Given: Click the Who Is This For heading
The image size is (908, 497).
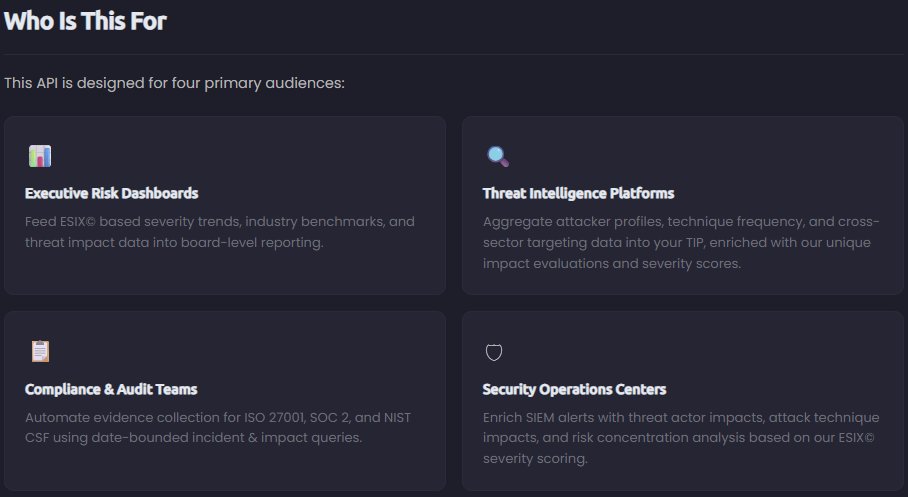Looking at the screenshot, I should [85, 21].
